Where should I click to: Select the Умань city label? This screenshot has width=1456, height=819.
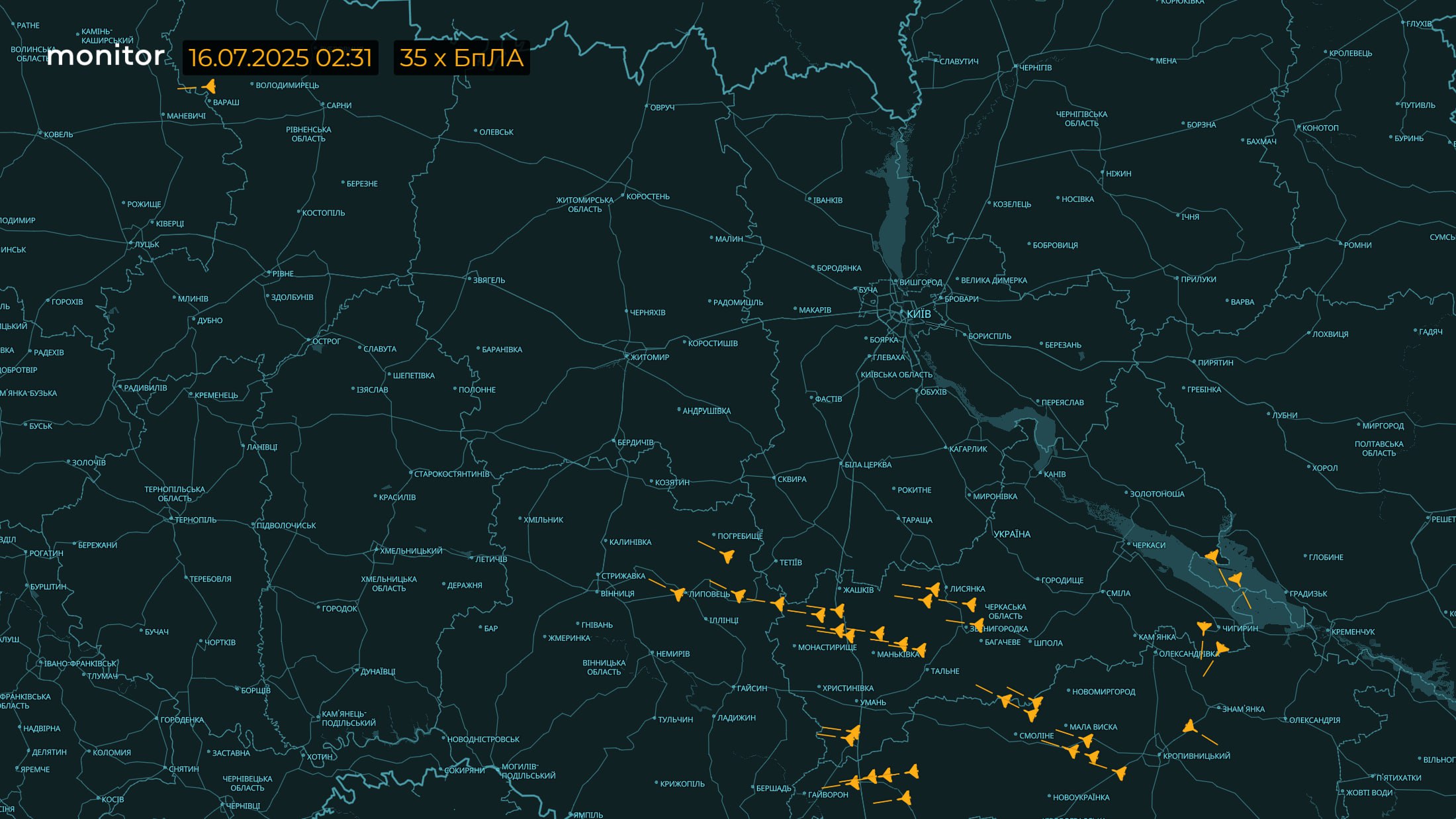pos(873,702)
